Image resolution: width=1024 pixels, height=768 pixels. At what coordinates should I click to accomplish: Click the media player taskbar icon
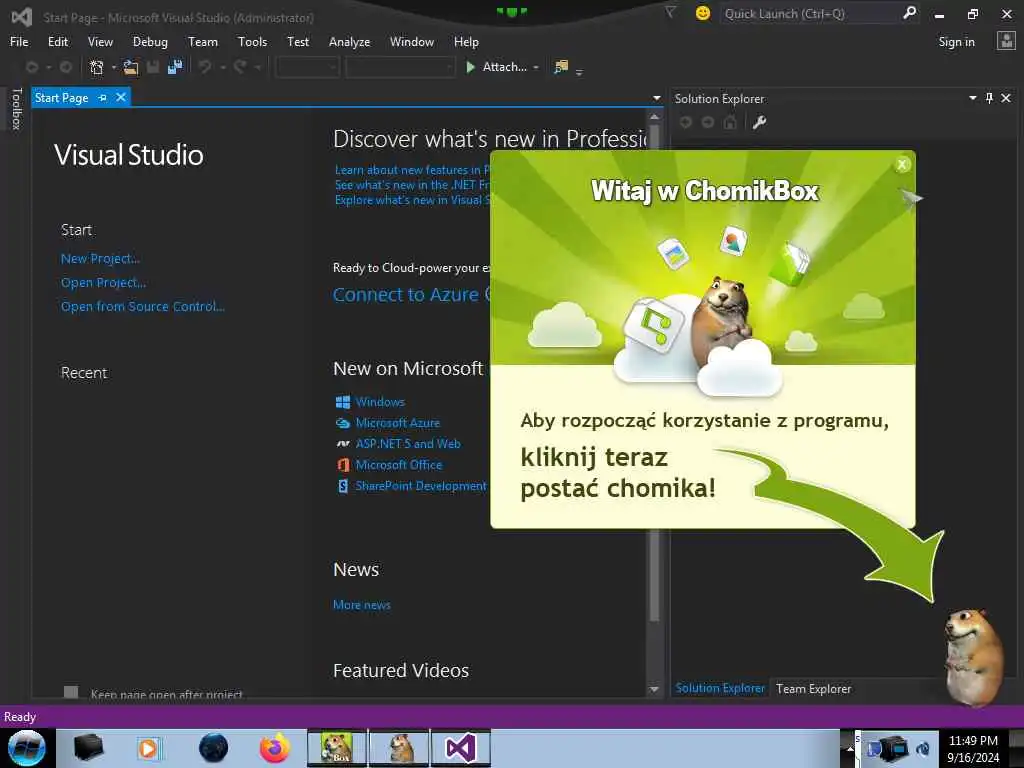pos(148,748)
